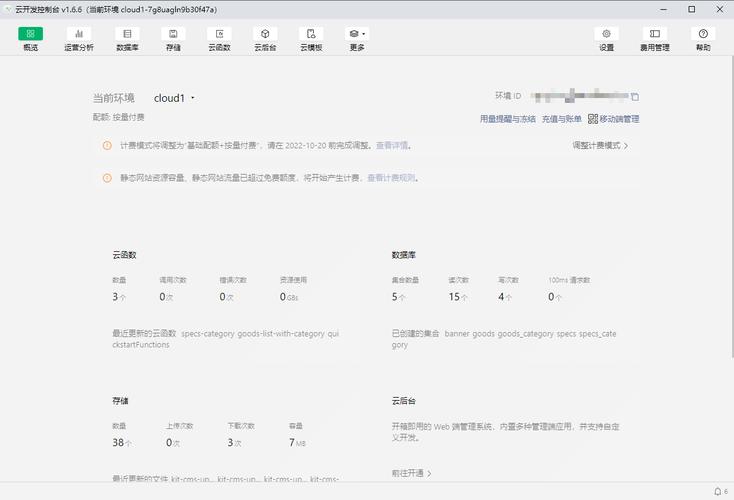
Task: Open the 存储 storage icon
Action: [x=173, y=34]
